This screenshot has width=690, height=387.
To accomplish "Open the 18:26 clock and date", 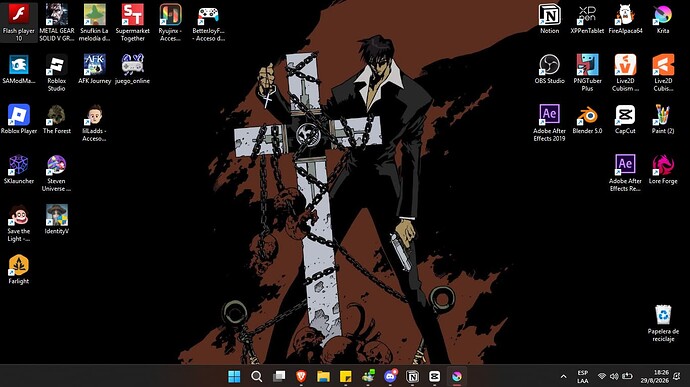I will point(655,376).
